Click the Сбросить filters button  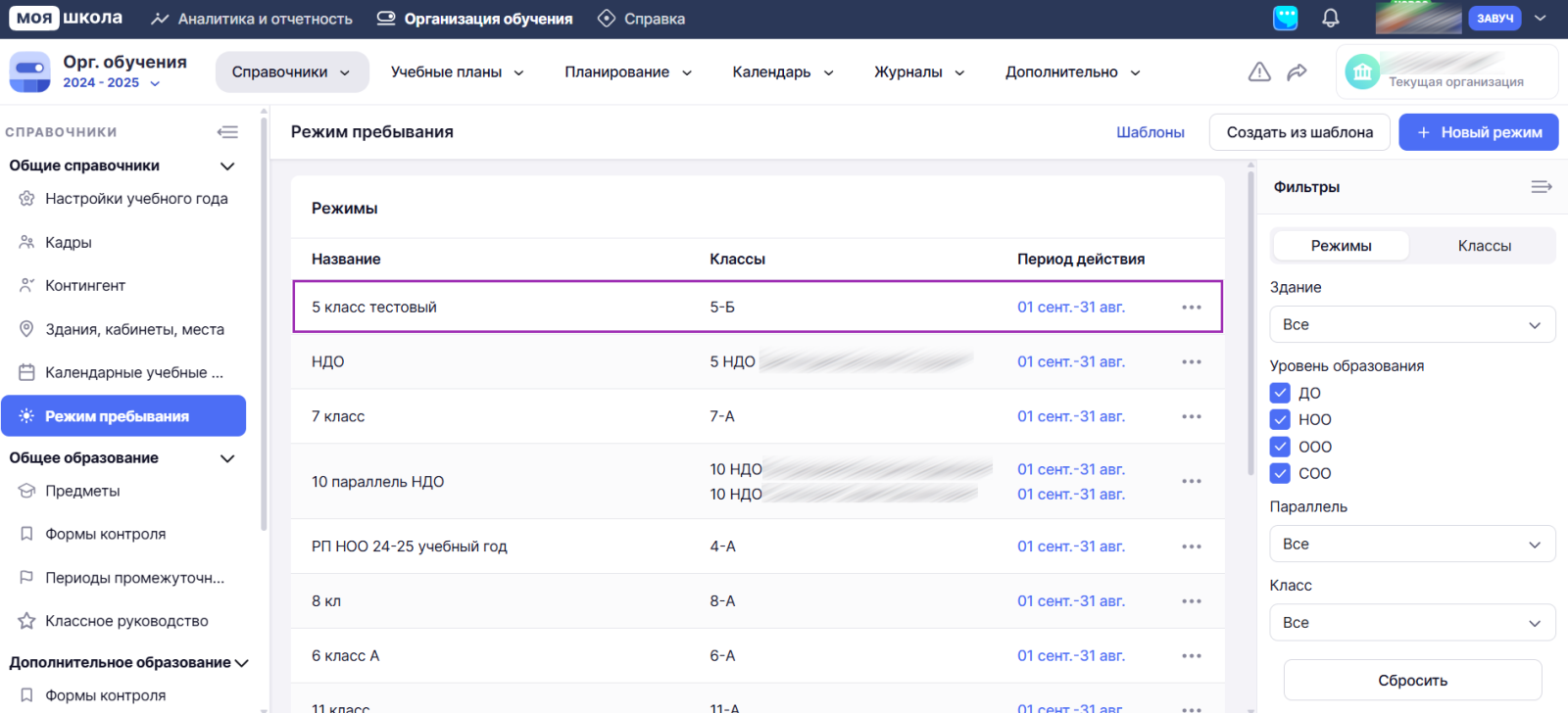pyautogui.click(x=1412, y=680)
